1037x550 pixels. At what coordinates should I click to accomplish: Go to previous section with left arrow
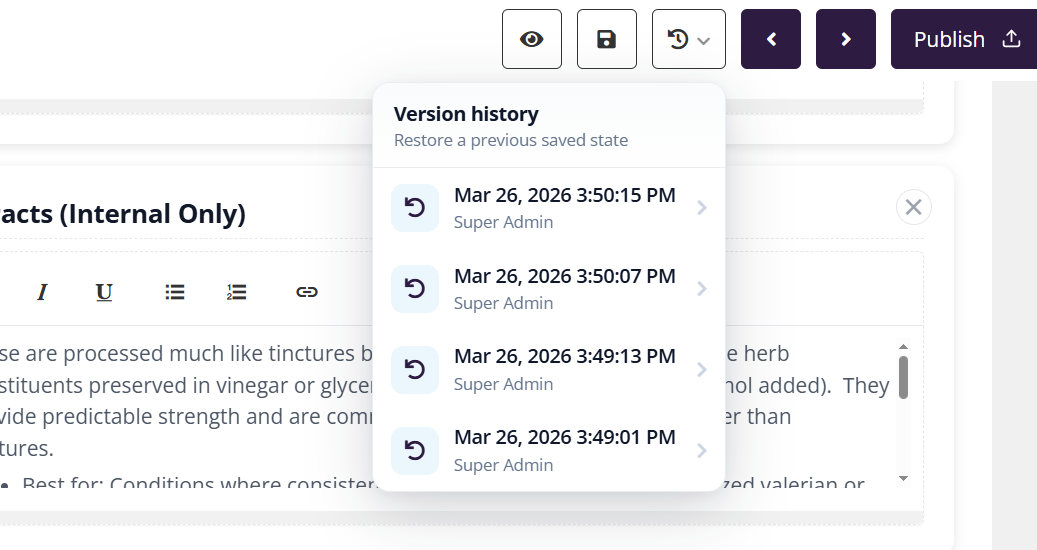tap(770, 39)
